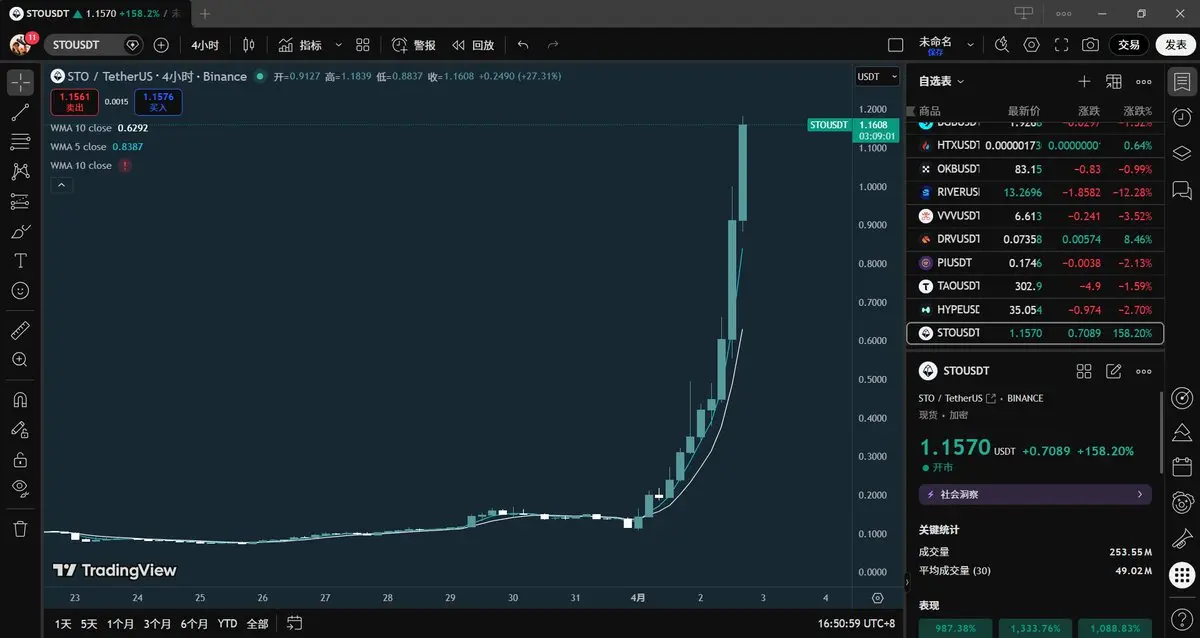Screen dimensions: 1200x638
Task: Collapse the indicator legend chevron
Action: [60, 185]
